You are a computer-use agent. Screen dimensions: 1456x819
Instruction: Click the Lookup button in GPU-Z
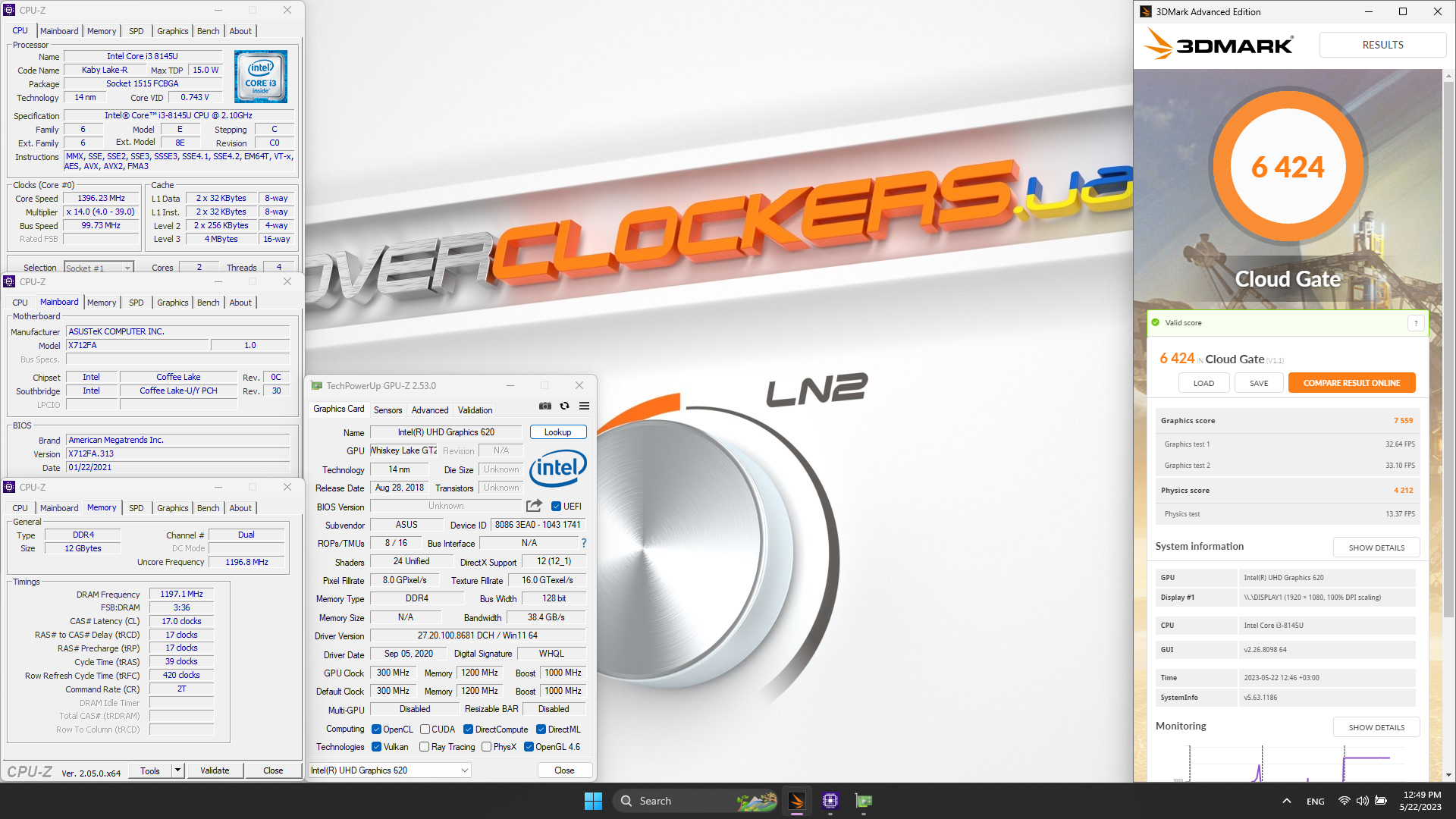[x=557, y=432]
